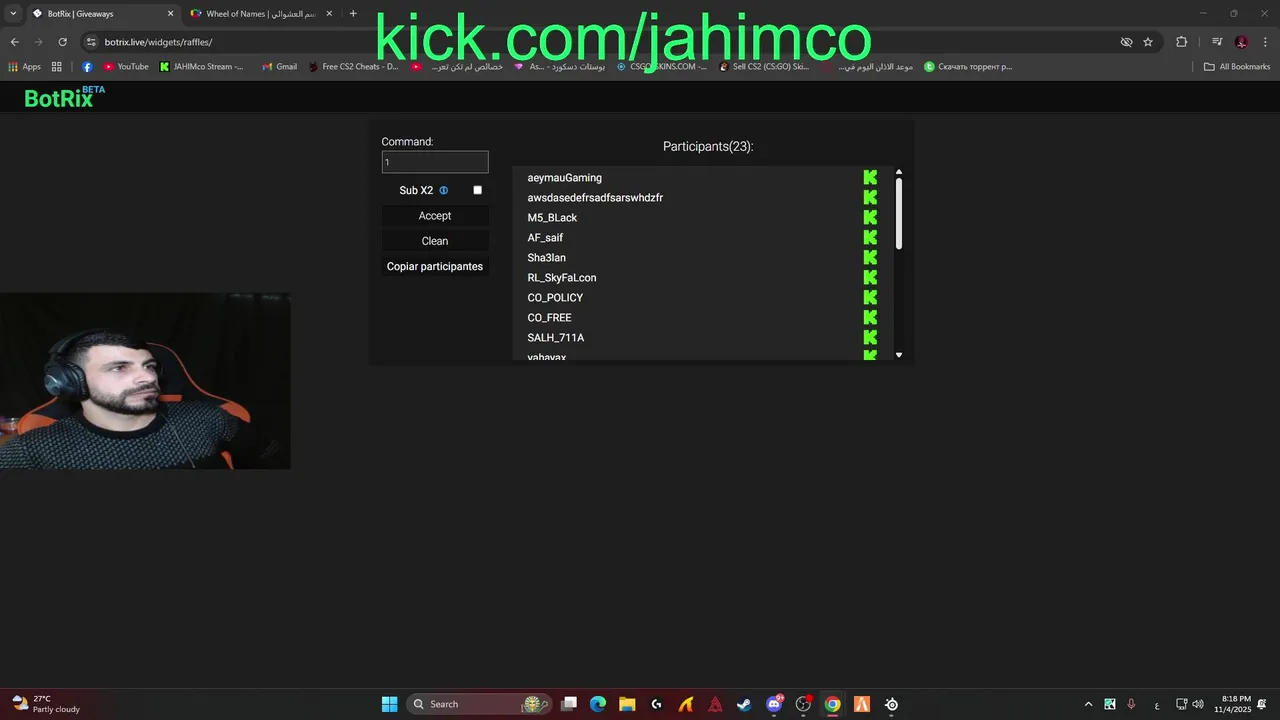
Task: Switch to the Wheel of Names tab
Action: (x=261, y=14)
